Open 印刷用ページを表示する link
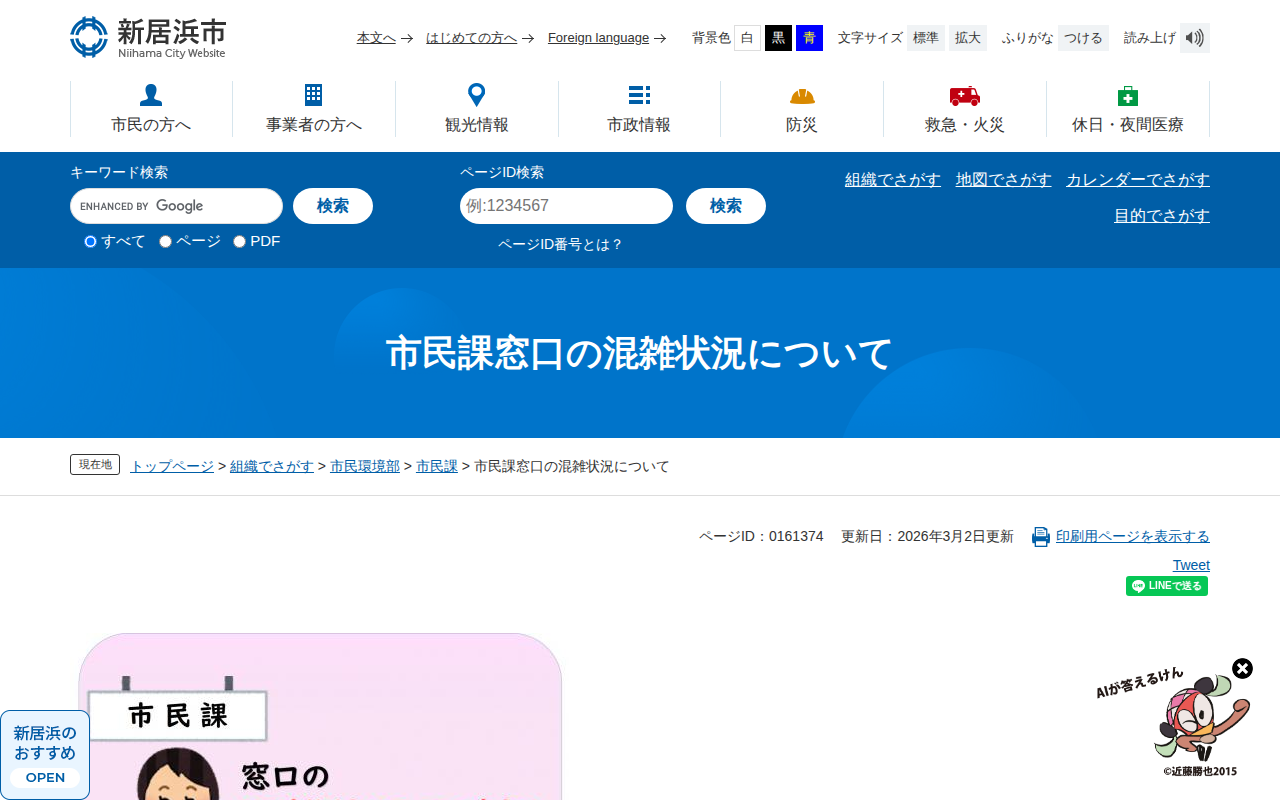 click(1133, 536)
